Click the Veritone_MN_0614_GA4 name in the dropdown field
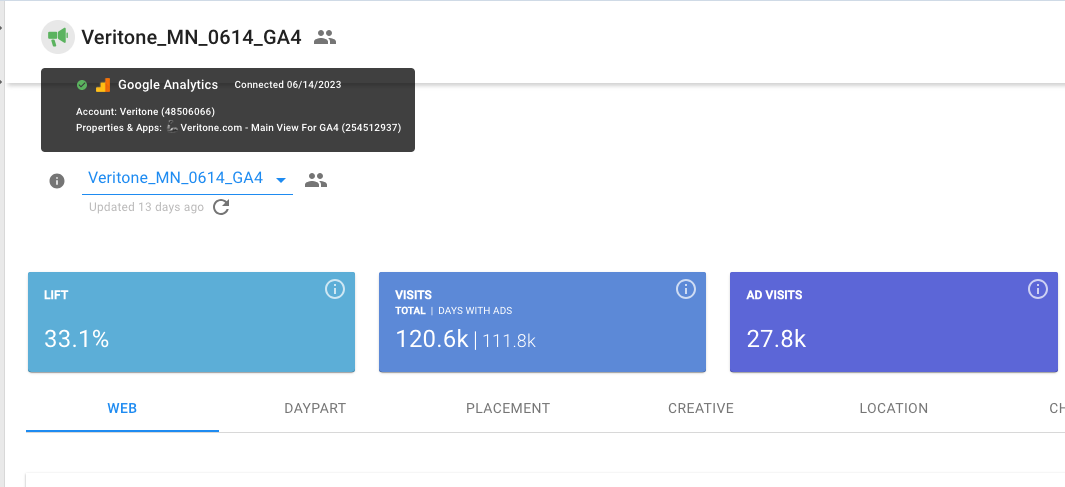Screen dimensions: 1065x487 [x=175, y=178]
